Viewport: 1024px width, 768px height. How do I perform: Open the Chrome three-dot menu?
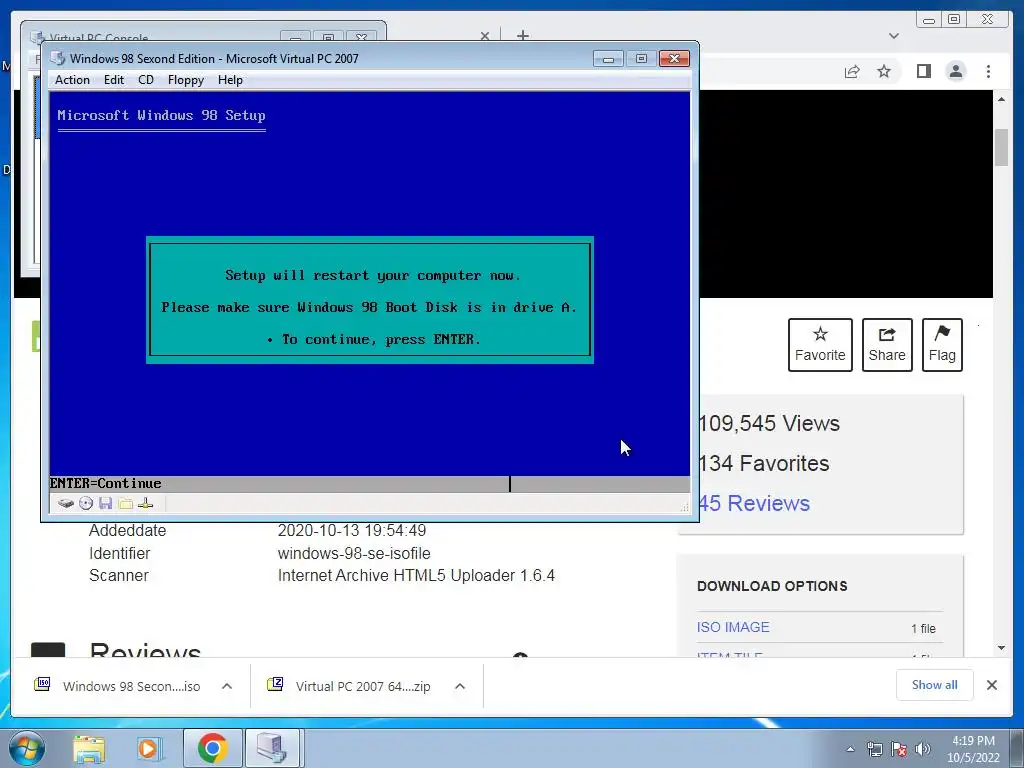[x=988, y=71]
